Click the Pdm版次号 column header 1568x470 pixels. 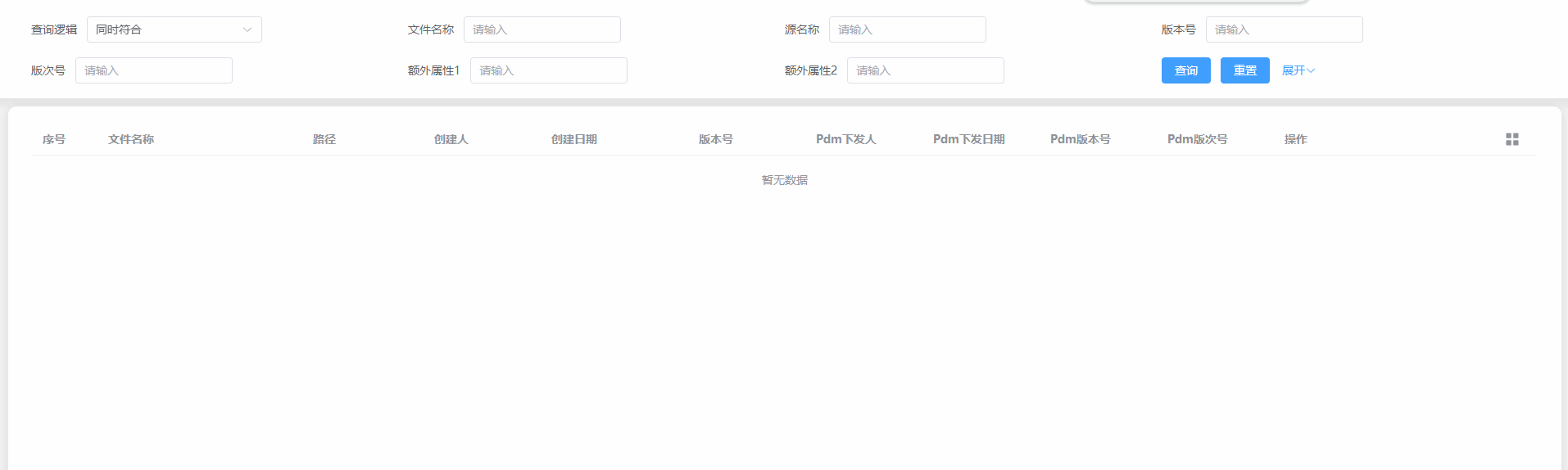(x=1198, y=139)
